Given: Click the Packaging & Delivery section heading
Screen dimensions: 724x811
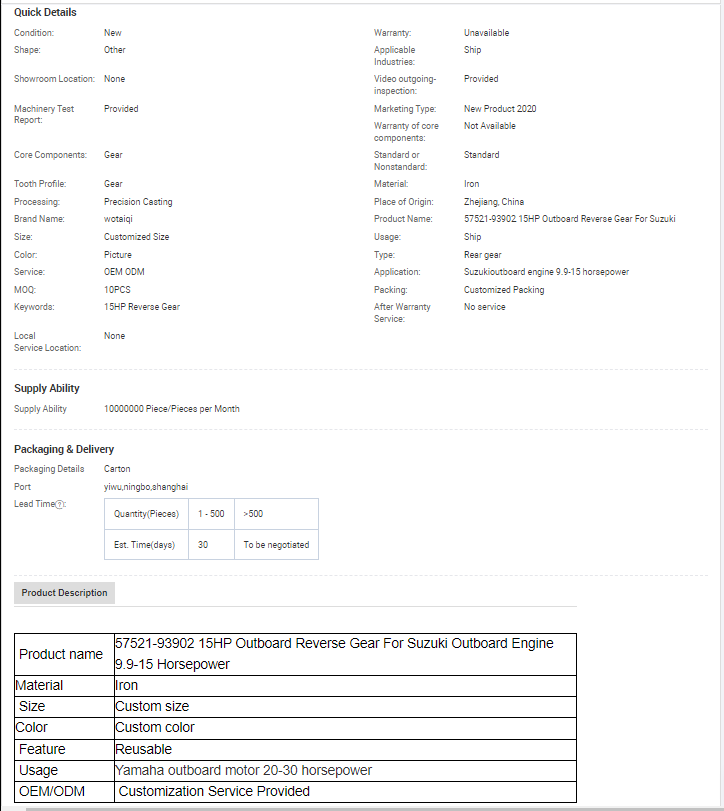Looking at the screenshot, I should point(64,449).
